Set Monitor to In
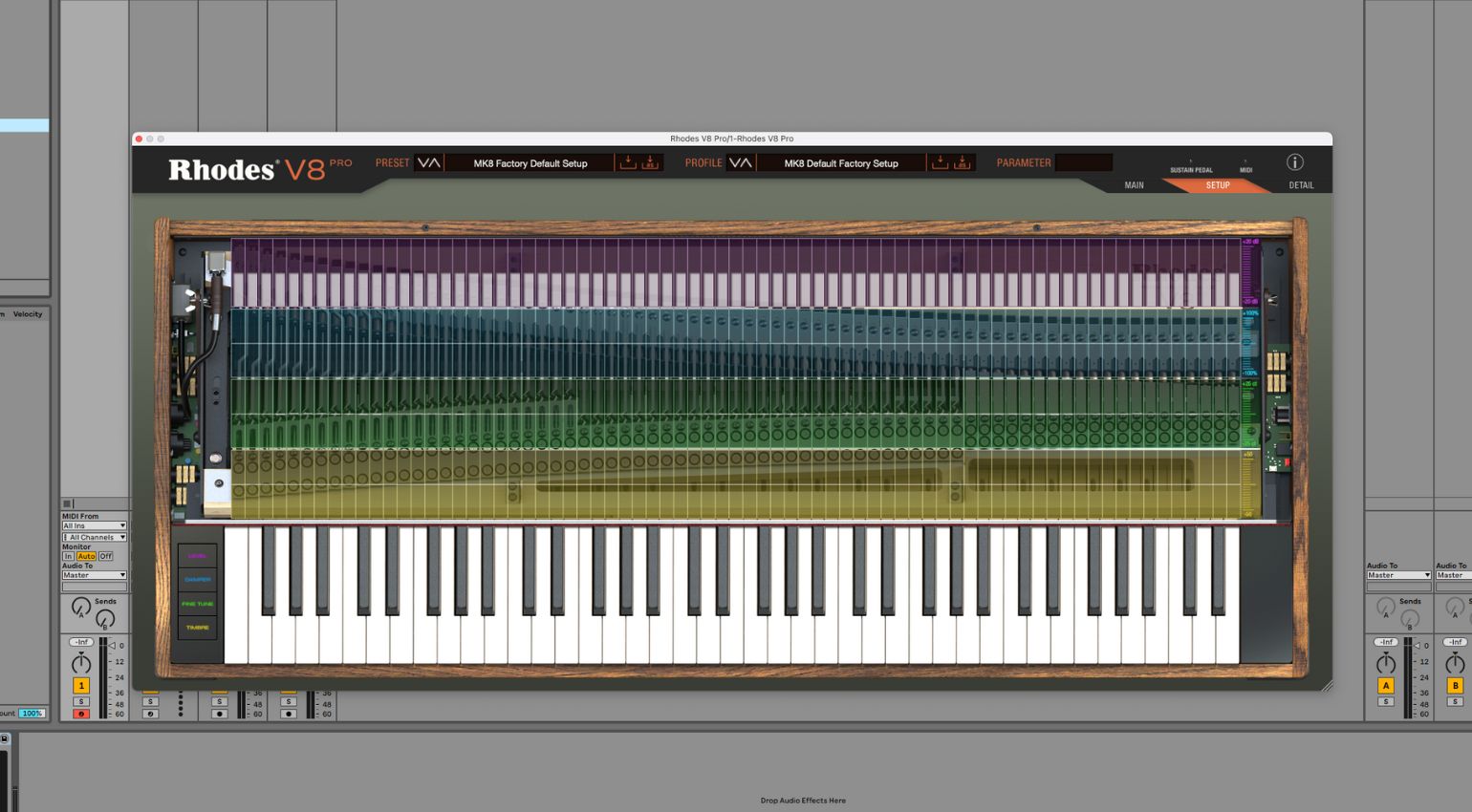 point(68,556)
